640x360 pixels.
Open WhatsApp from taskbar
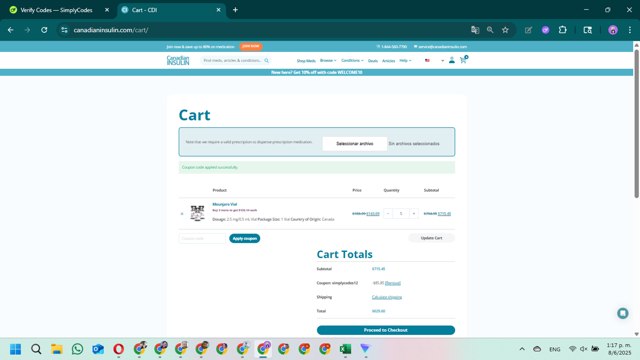77,349
